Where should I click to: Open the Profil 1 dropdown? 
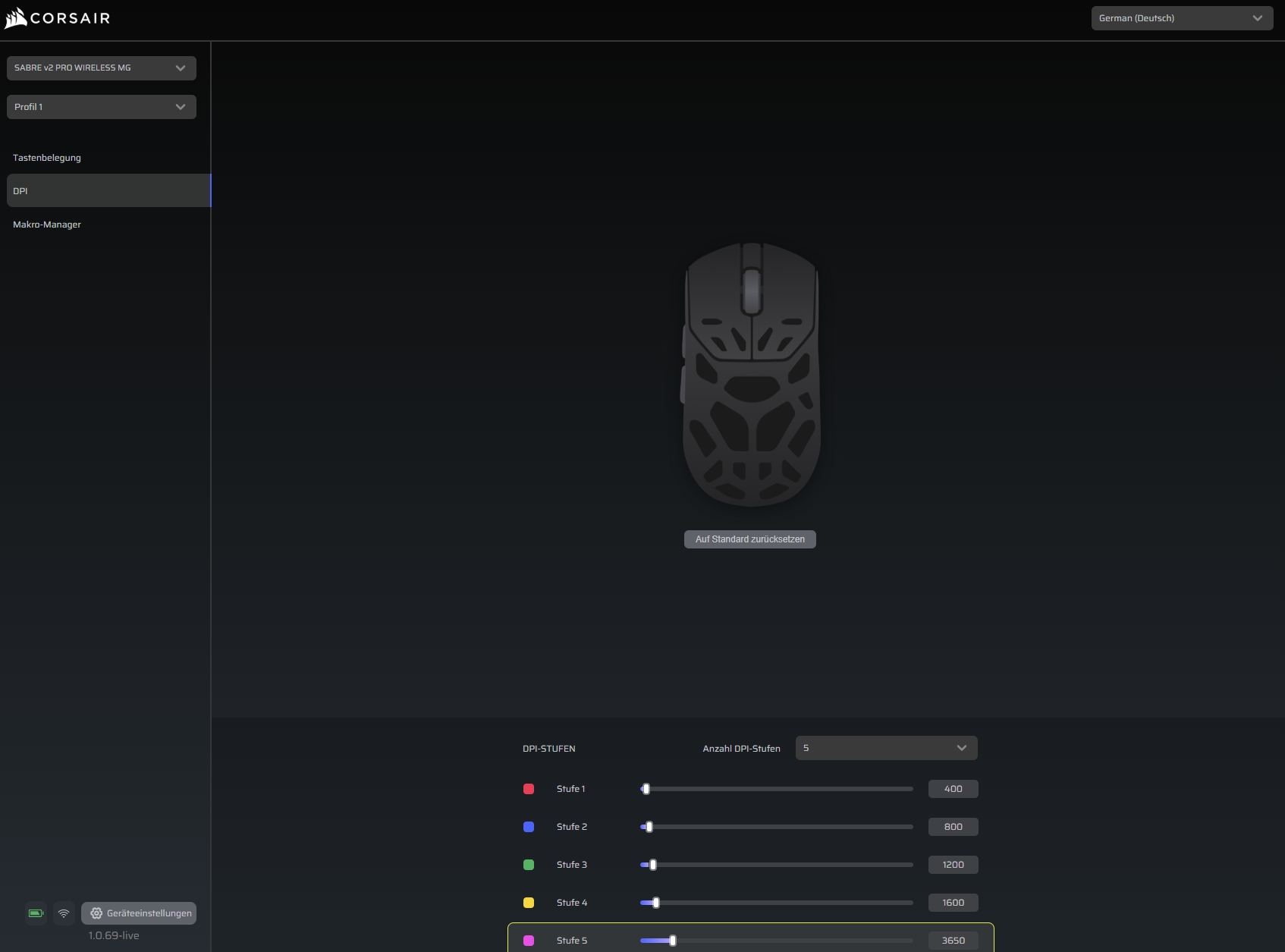point(101,106)
